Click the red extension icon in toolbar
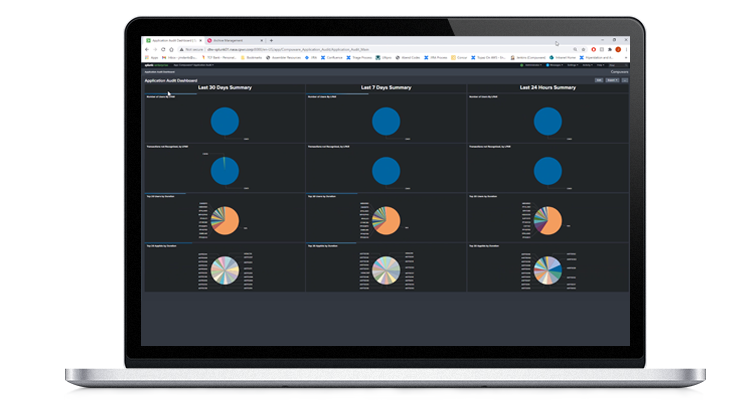This screenshot has width=750, height=400. tap(595, 48)
